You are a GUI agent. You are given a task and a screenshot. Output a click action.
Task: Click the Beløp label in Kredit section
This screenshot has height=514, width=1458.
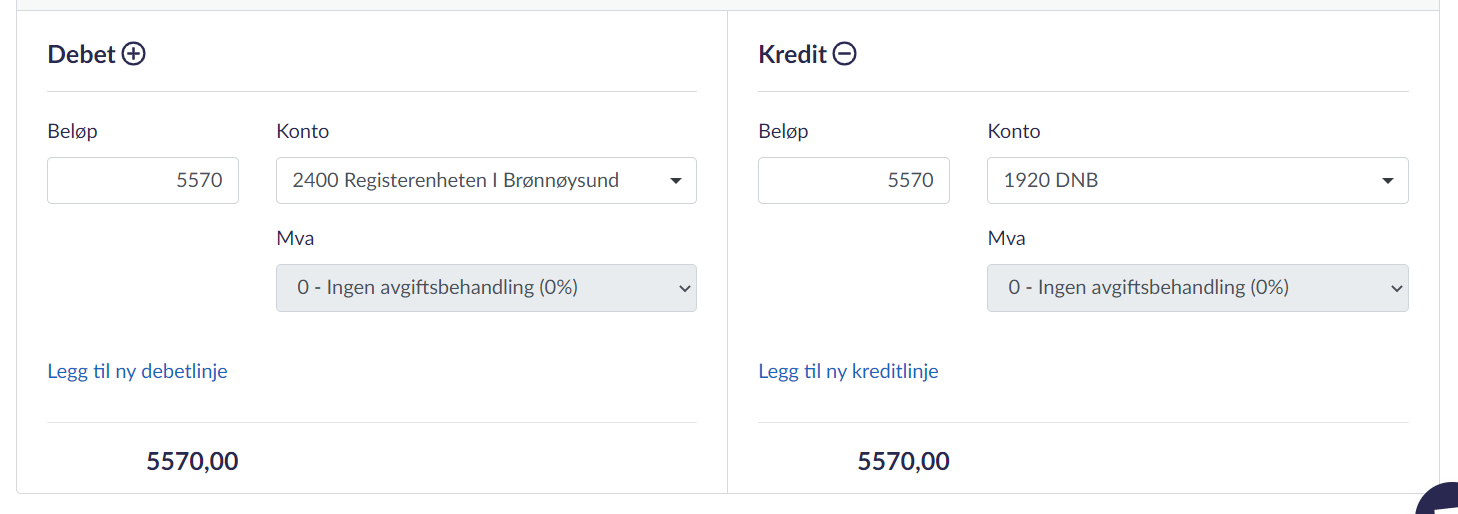point(783,131)
